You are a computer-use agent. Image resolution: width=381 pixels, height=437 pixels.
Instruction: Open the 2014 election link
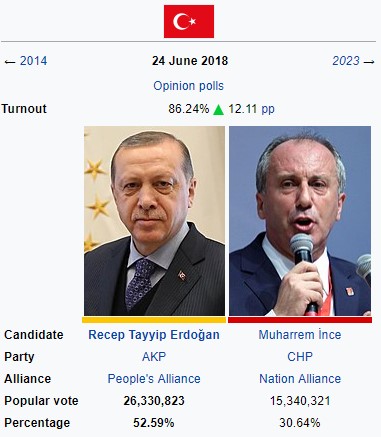[33, 61]
